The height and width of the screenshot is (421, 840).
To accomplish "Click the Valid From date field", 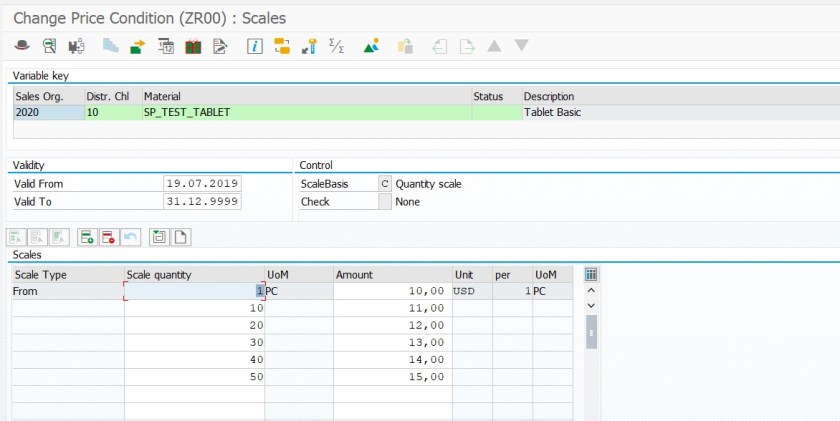I will 202,184.
